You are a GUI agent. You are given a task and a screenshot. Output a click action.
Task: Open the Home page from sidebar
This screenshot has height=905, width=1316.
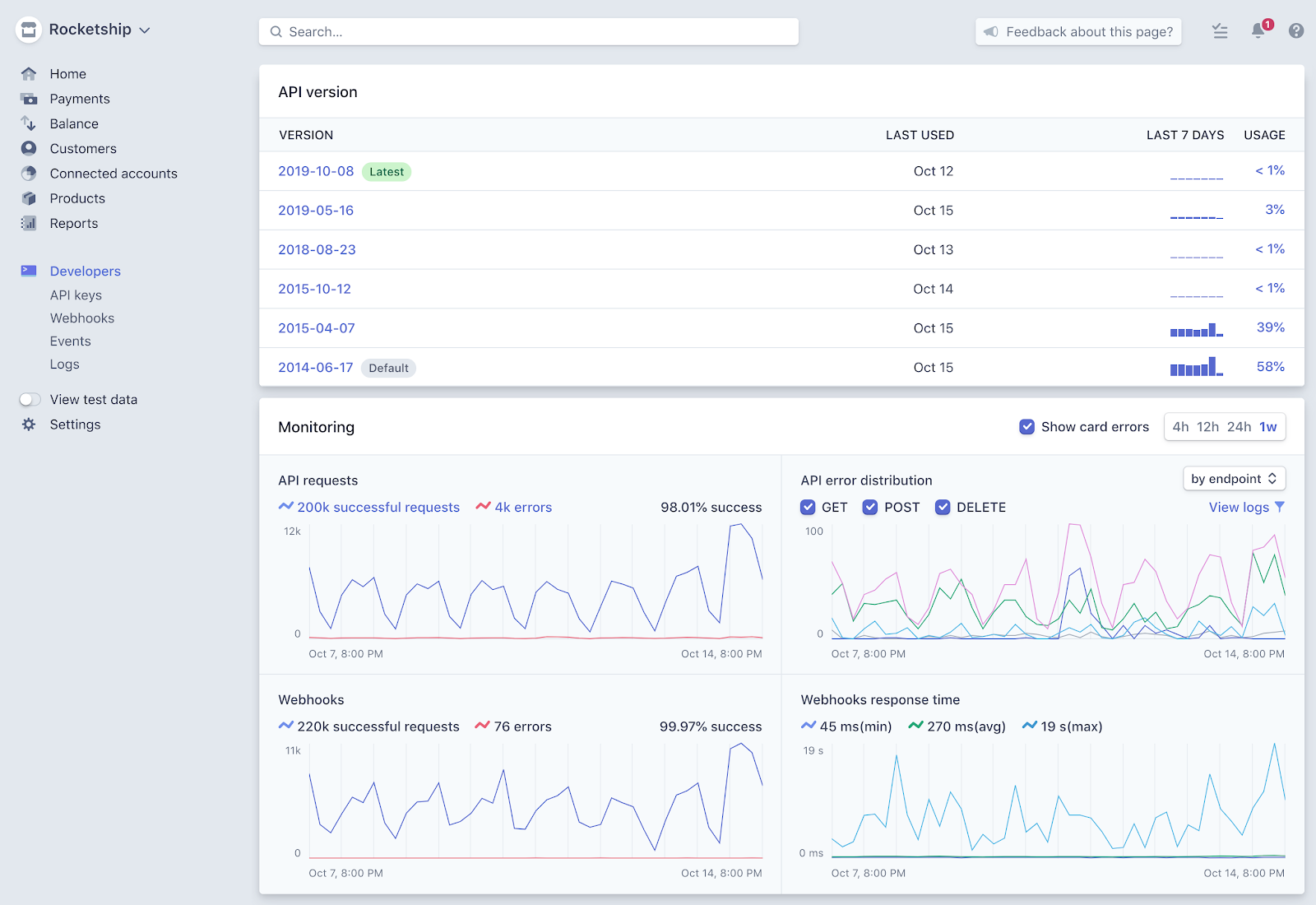pos(29,73)
